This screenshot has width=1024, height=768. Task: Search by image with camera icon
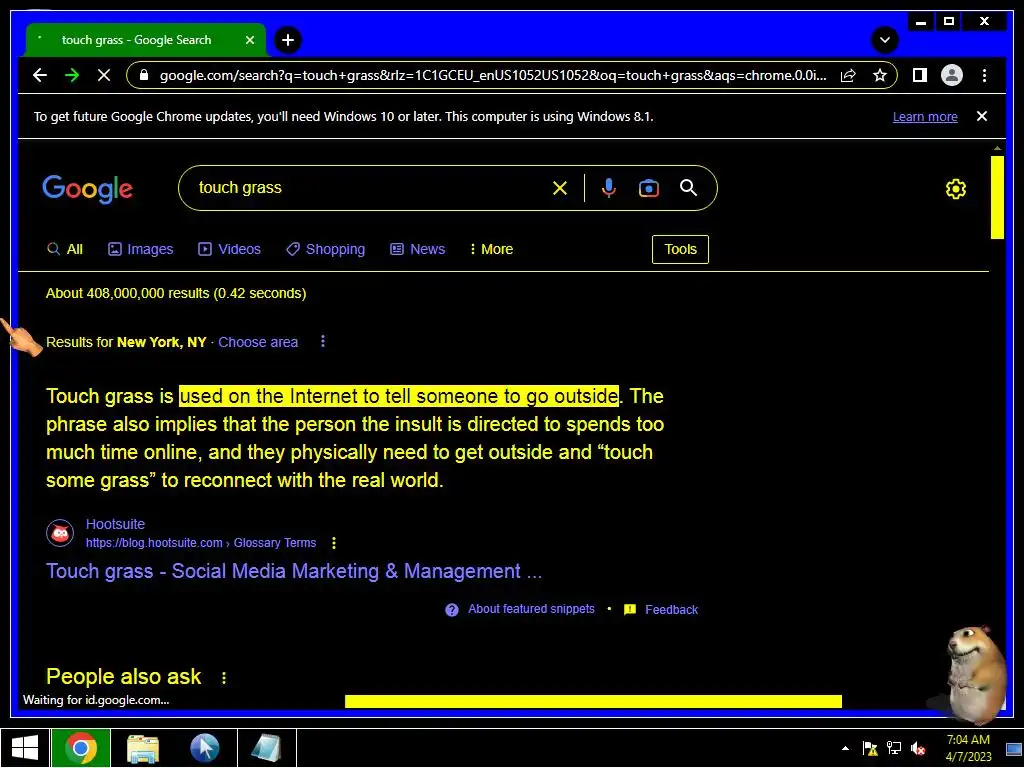(648, 188)
